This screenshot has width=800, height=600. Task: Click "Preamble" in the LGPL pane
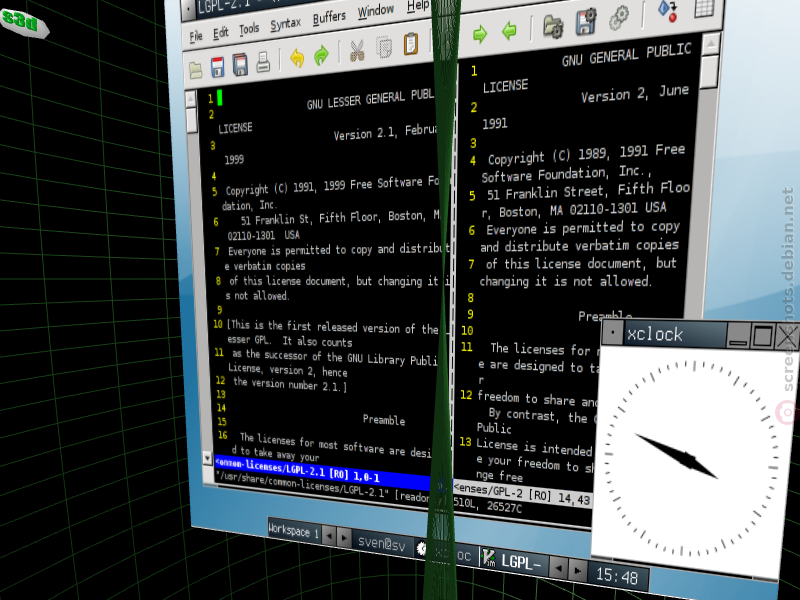click(x=384, y=419)
